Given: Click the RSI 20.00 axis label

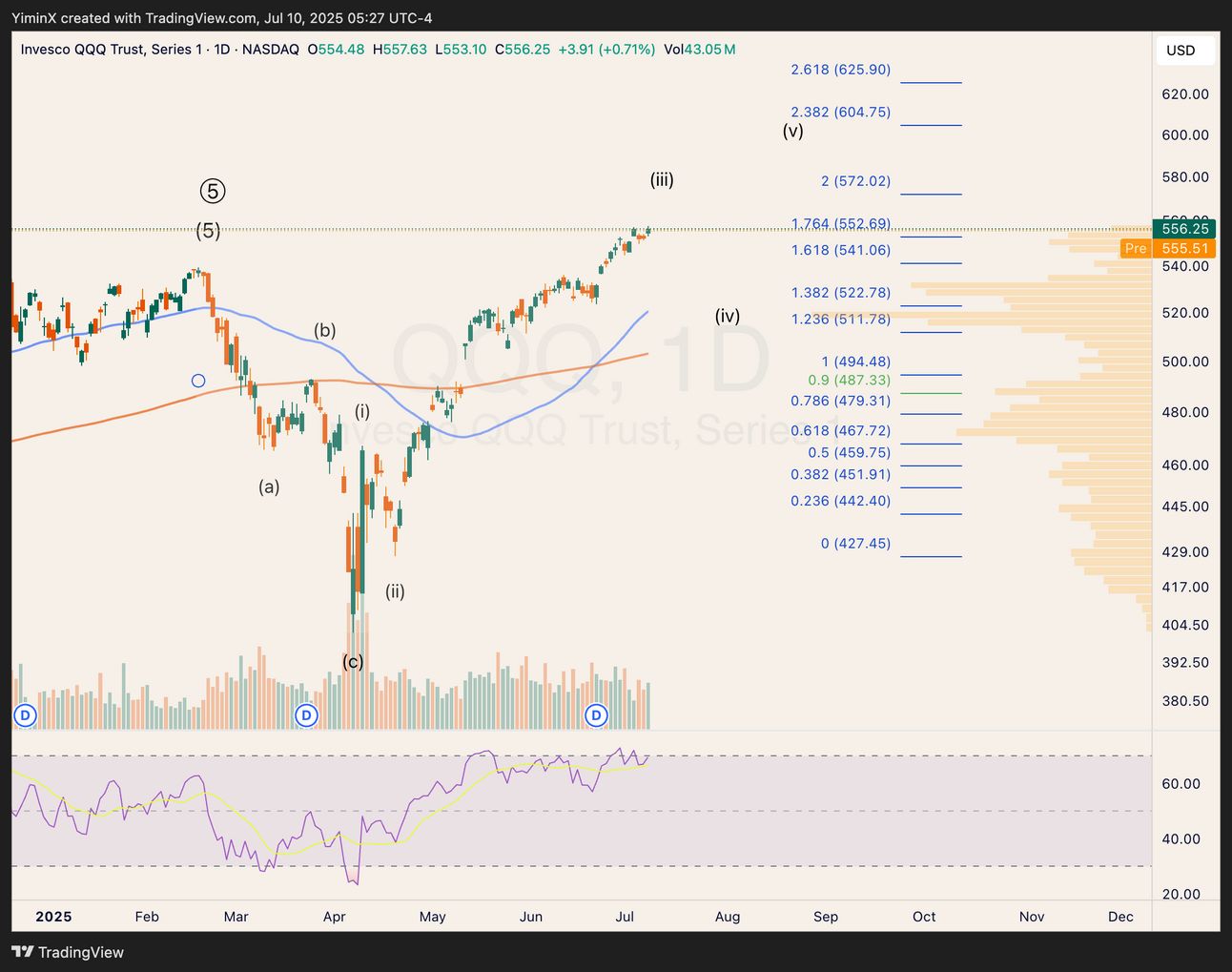Looking at the screenshot, I should pyautogui.click(x=1181, y=894).
